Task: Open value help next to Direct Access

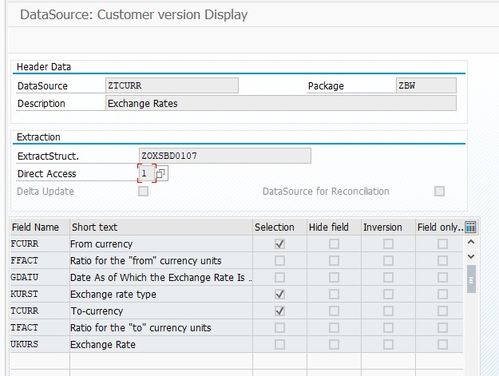Action: click(x=161, y=174)
